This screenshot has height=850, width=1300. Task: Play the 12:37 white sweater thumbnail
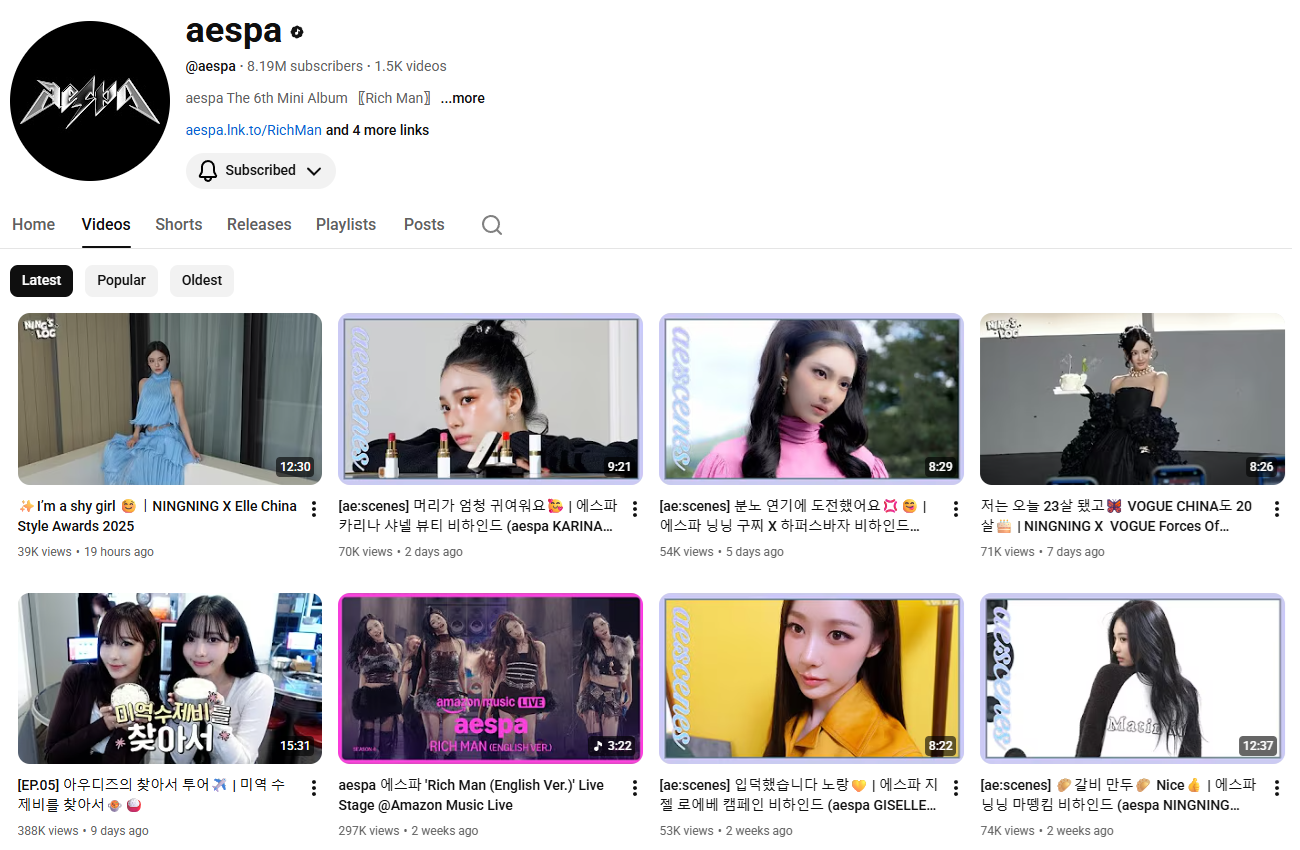click(x=1133, y=678)
